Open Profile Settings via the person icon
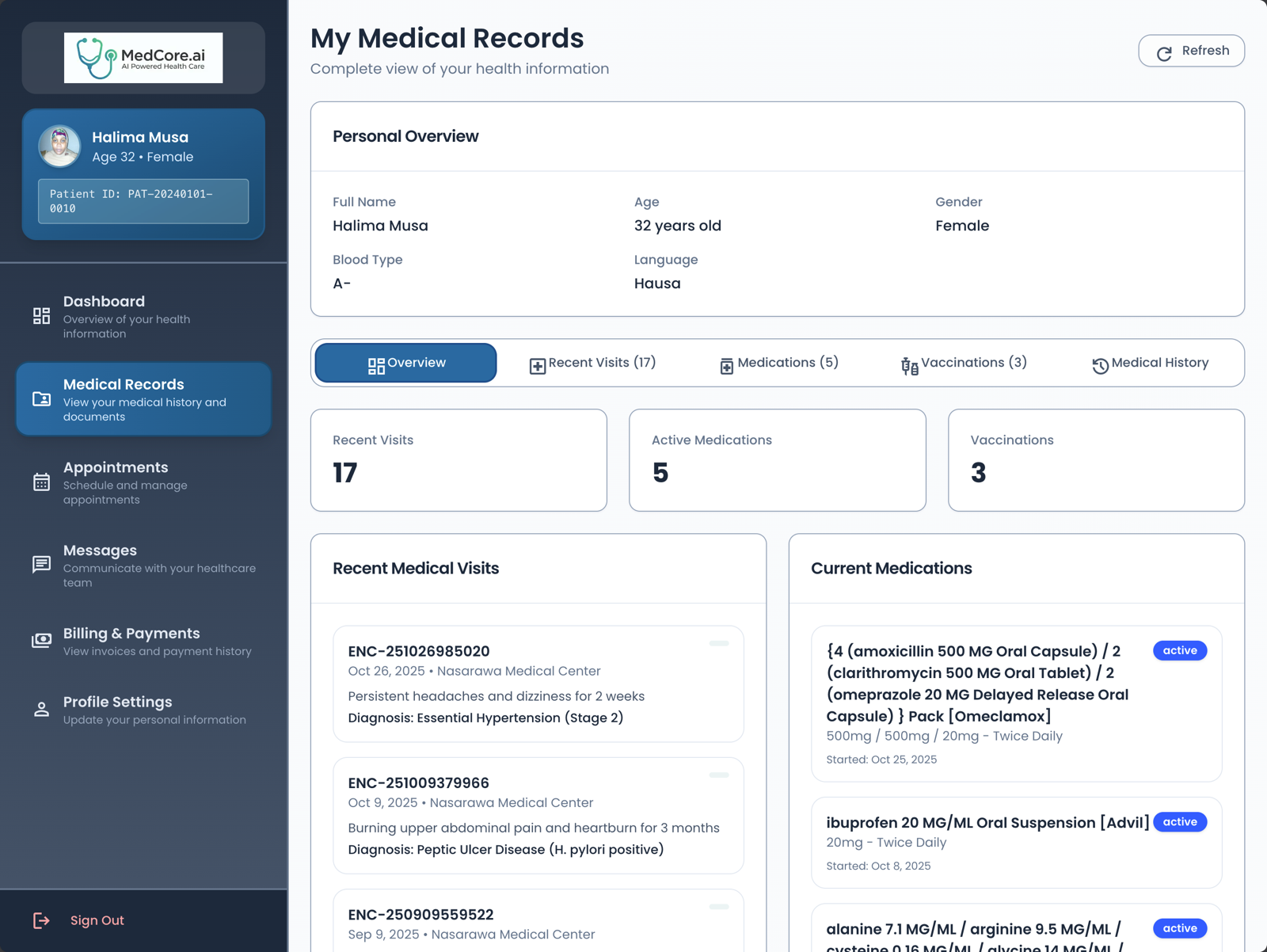 click(x=41, y=709)
